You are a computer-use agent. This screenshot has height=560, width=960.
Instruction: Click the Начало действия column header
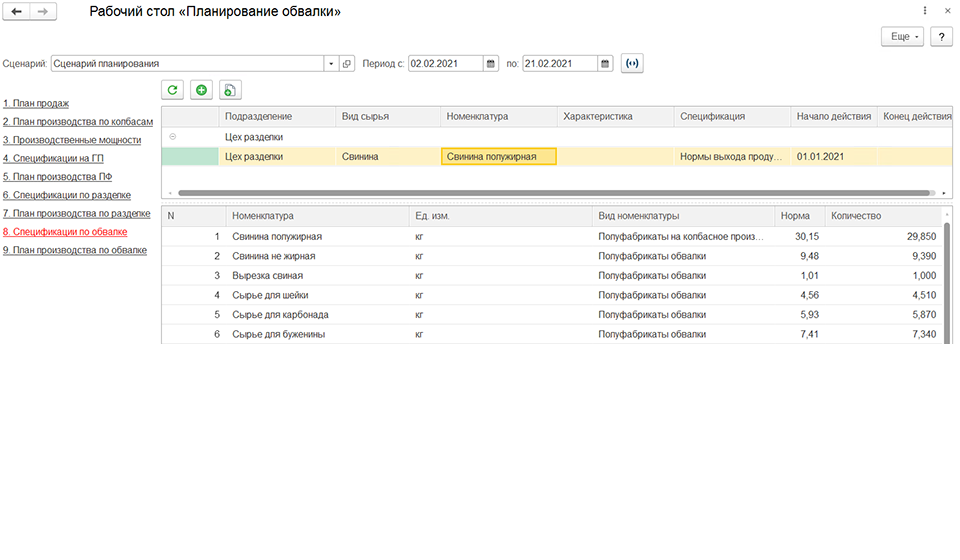834,116
